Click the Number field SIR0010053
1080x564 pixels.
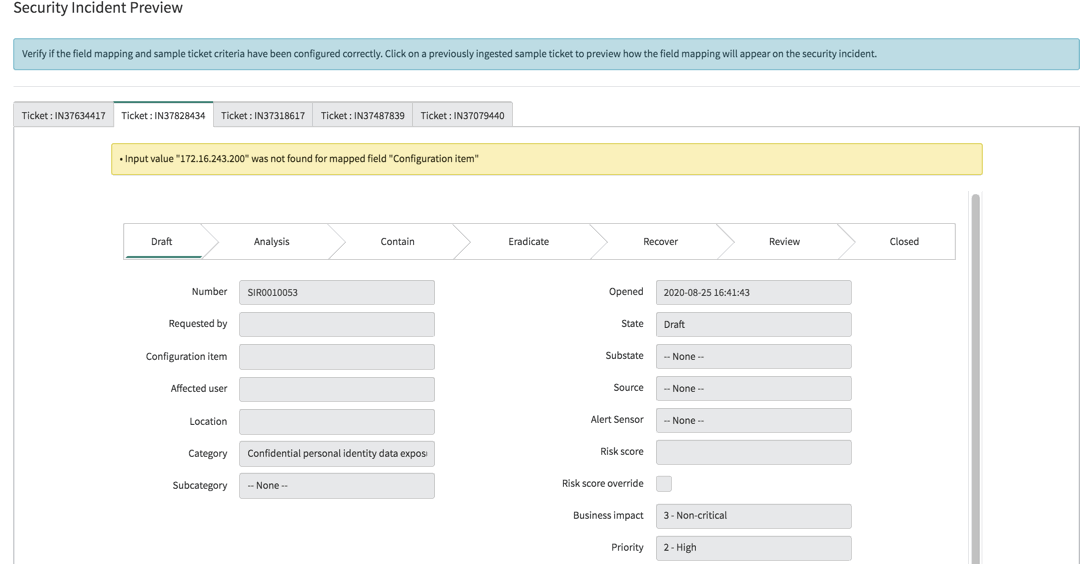pyautogui.click(x=337, y=292)
